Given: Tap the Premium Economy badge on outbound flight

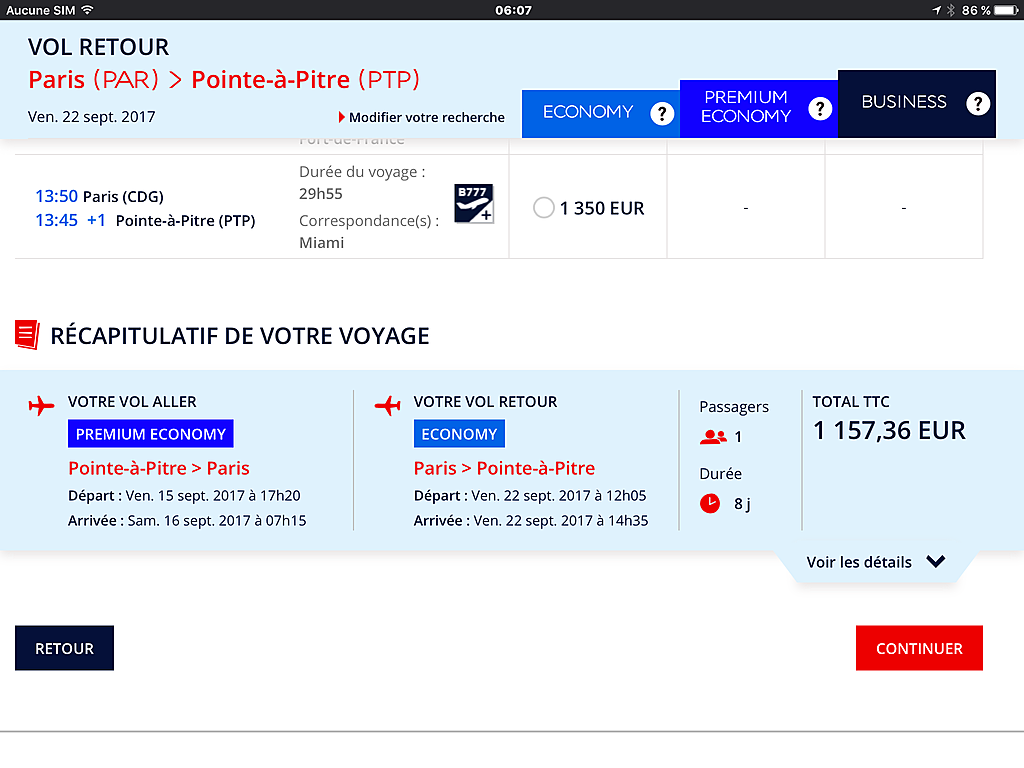Looking at the screenshot, I should [151, 434].
